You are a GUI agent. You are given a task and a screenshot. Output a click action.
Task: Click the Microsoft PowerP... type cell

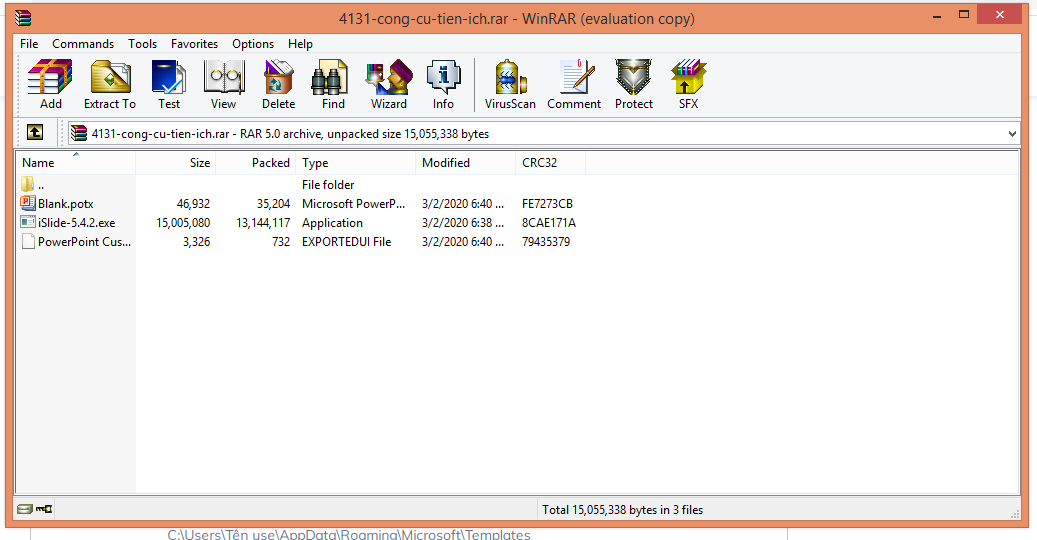[353, 204]
